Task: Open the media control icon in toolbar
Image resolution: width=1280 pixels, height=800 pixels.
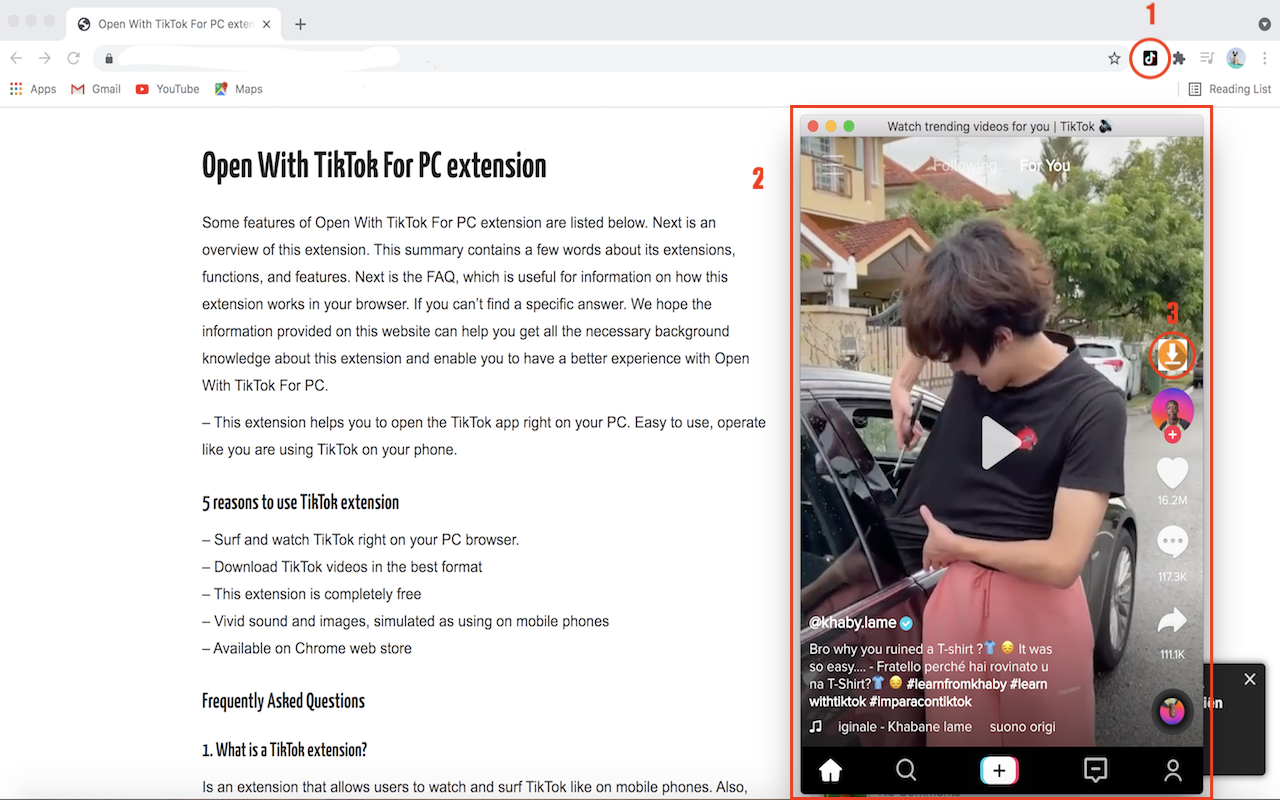Action: pyautogui.click(x=1208, y=59)
